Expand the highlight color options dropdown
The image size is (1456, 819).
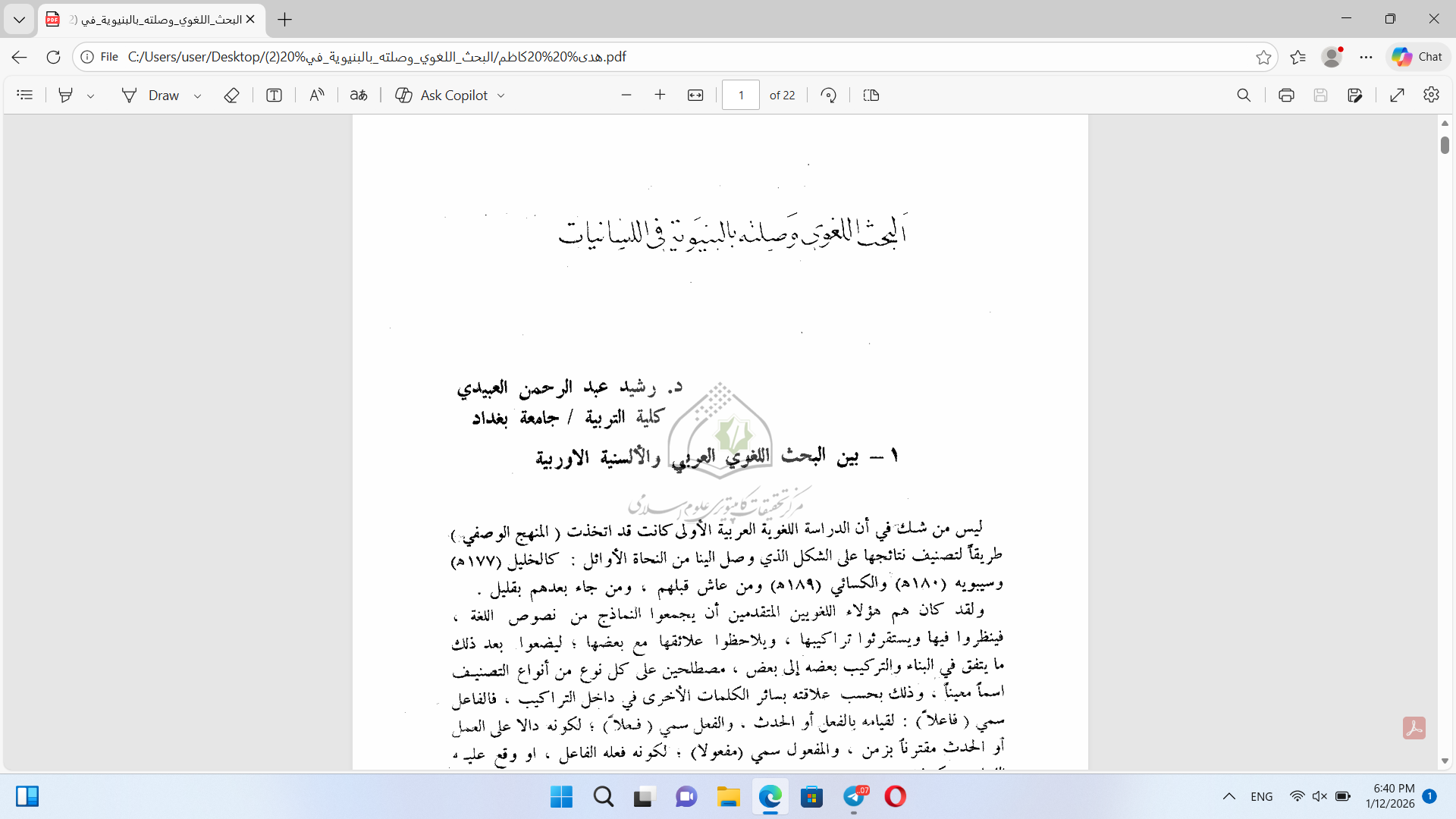tap(90, 96)
